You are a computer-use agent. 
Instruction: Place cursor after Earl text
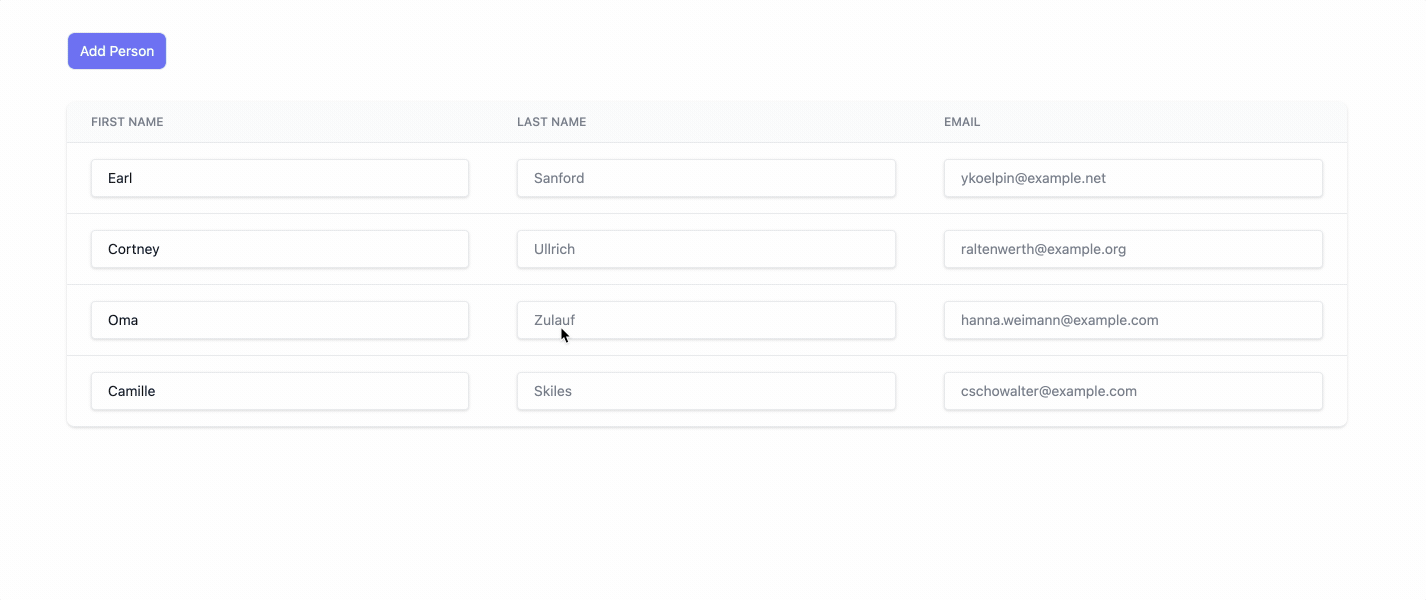click(x=134, y=178)
